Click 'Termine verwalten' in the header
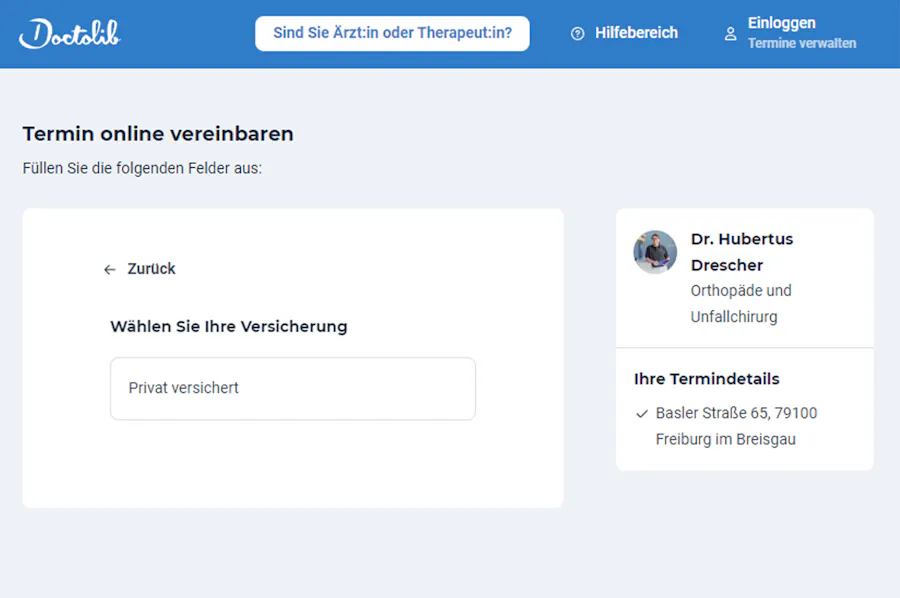 click(x=801, y=44)
